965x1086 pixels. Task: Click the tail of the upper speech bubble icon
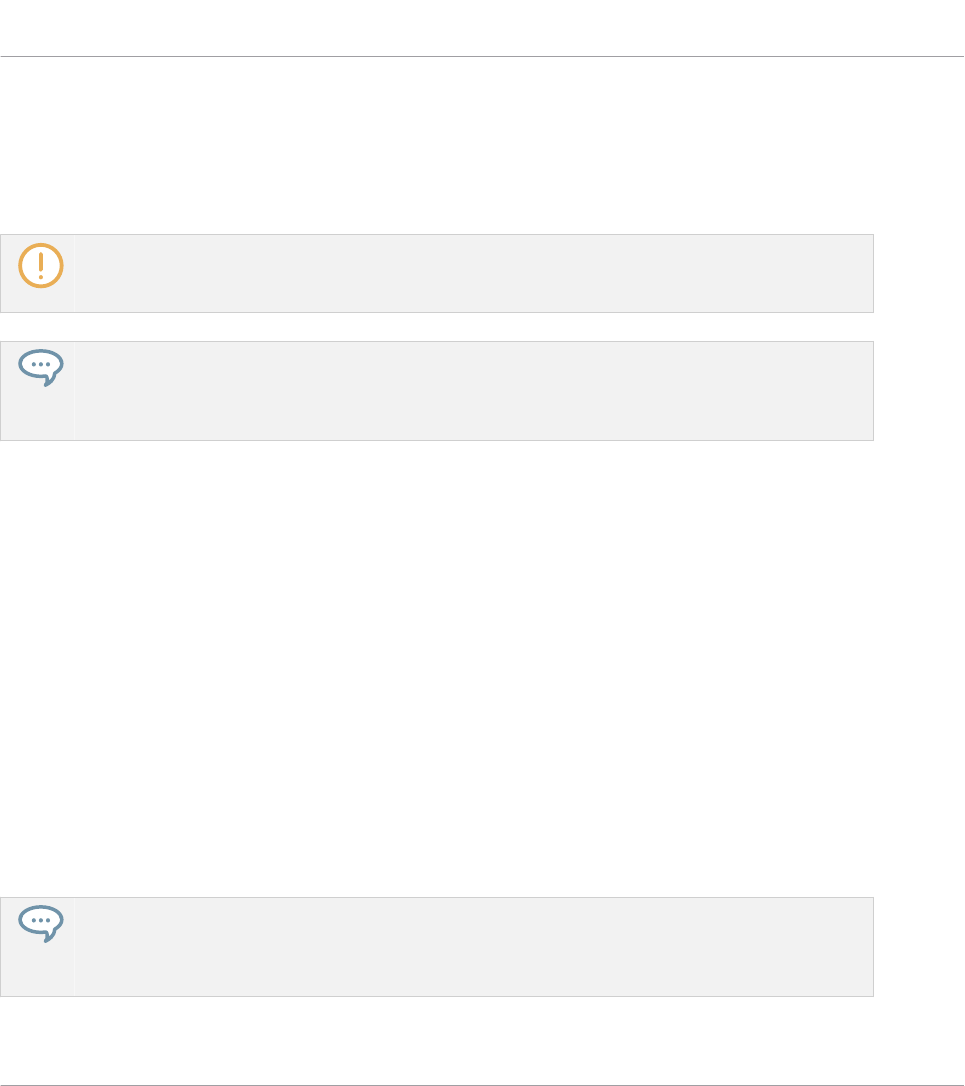(48, 381)
